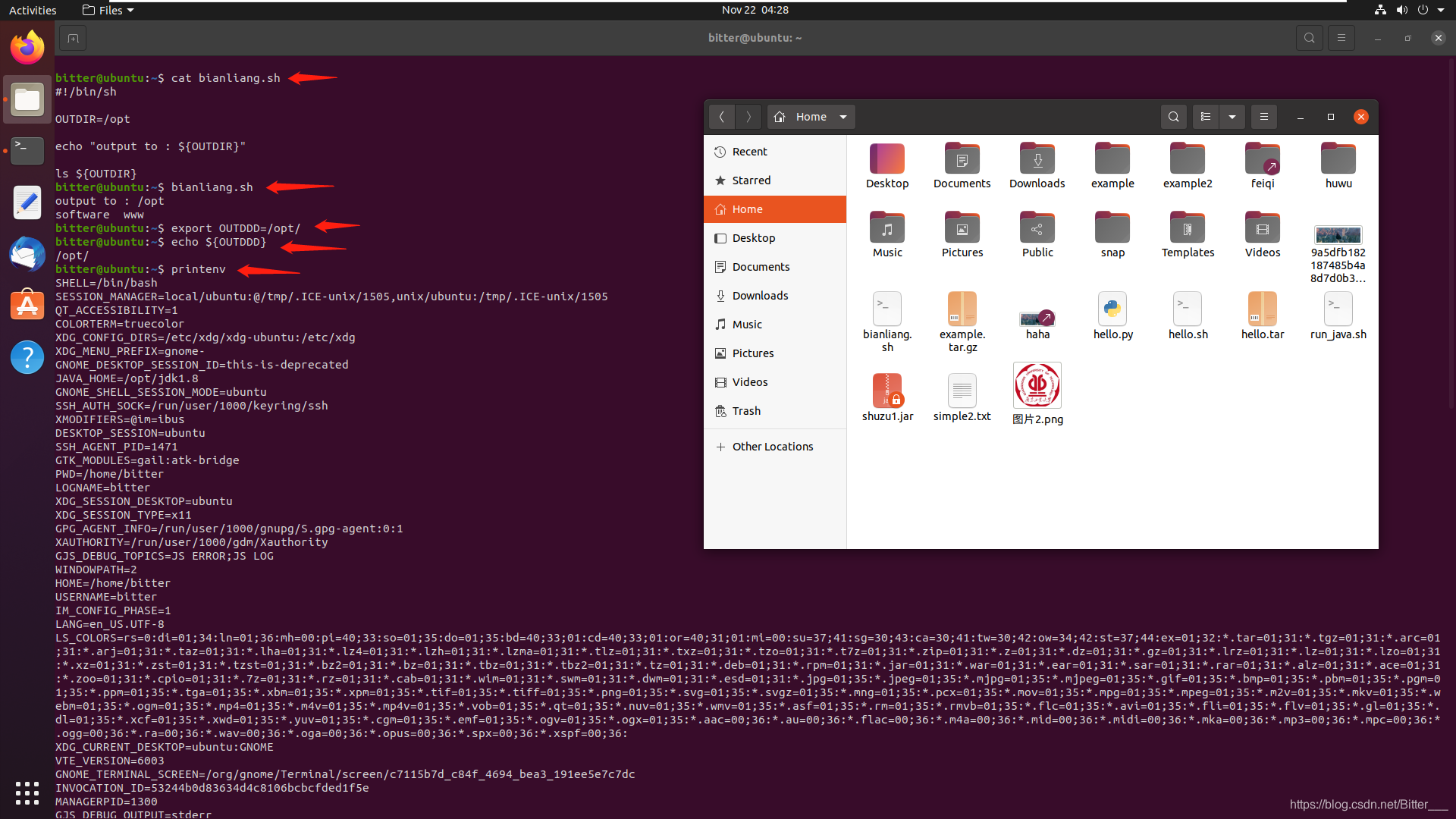
Task: Click the search icon in Files window
Action: coord(1173,117)
